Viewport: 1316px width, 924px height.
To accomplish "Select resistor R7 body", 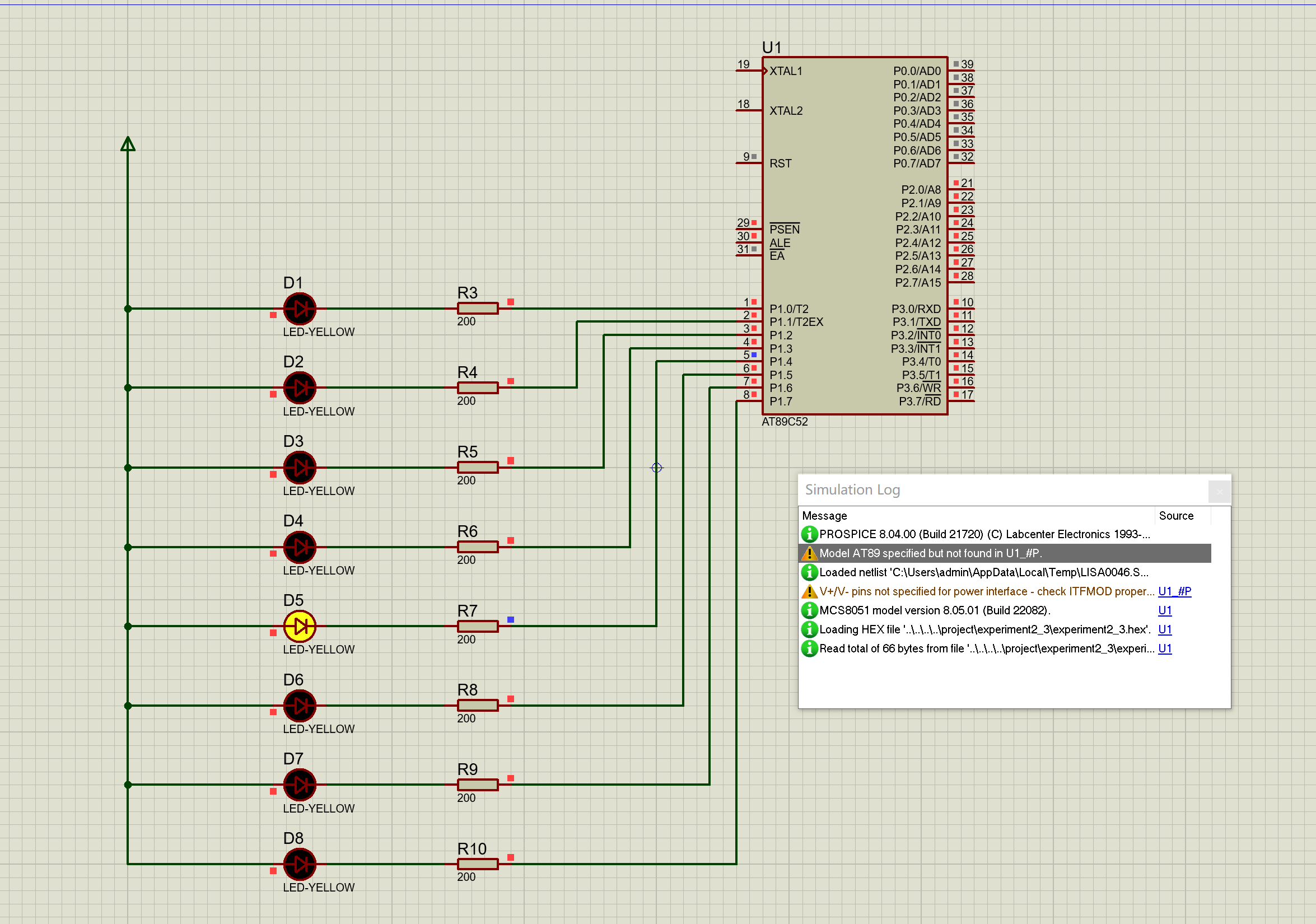I will point(478,626).
